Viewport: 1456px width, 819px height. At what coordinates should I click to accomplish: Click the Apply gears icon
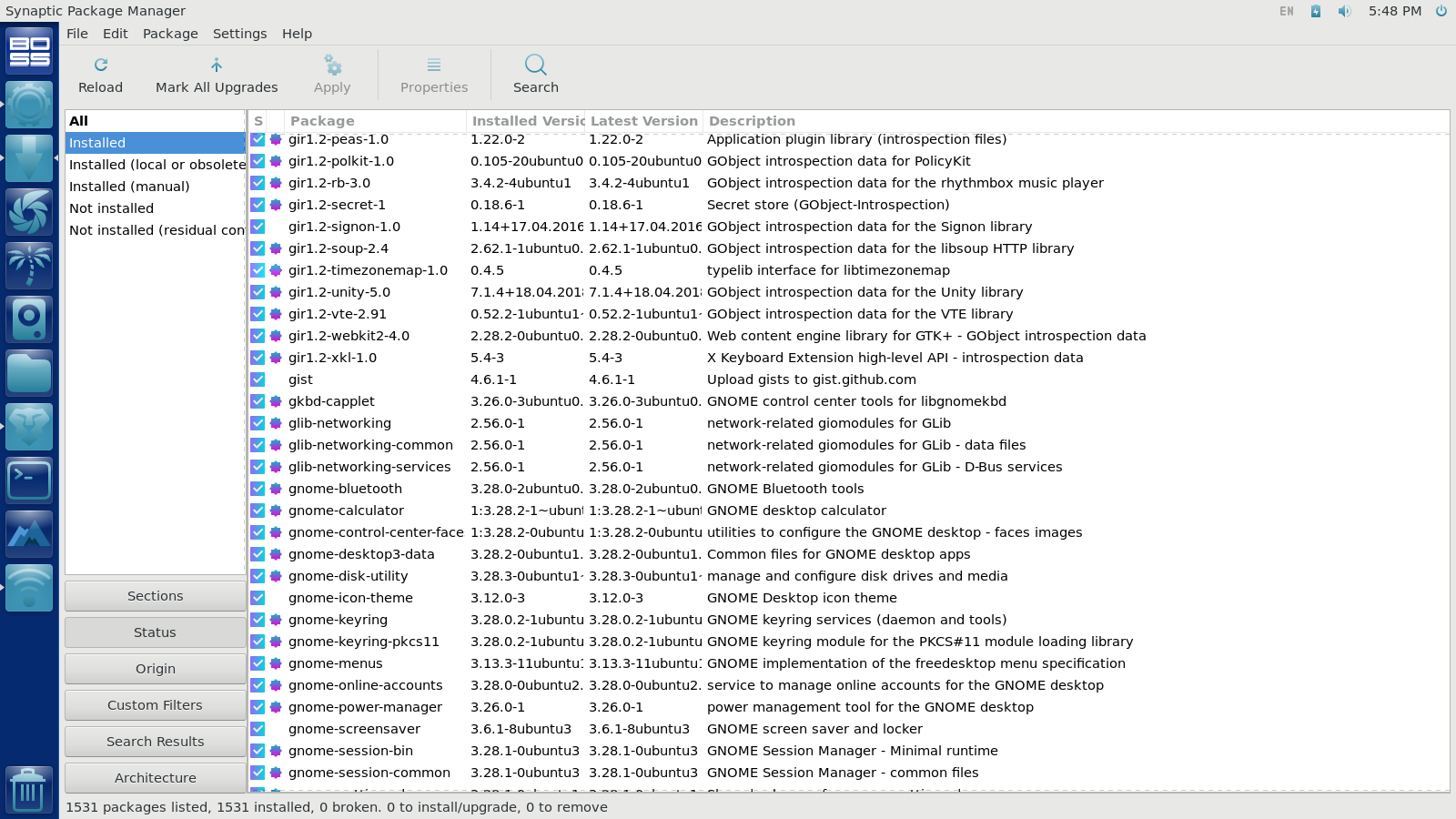point(332,65)
